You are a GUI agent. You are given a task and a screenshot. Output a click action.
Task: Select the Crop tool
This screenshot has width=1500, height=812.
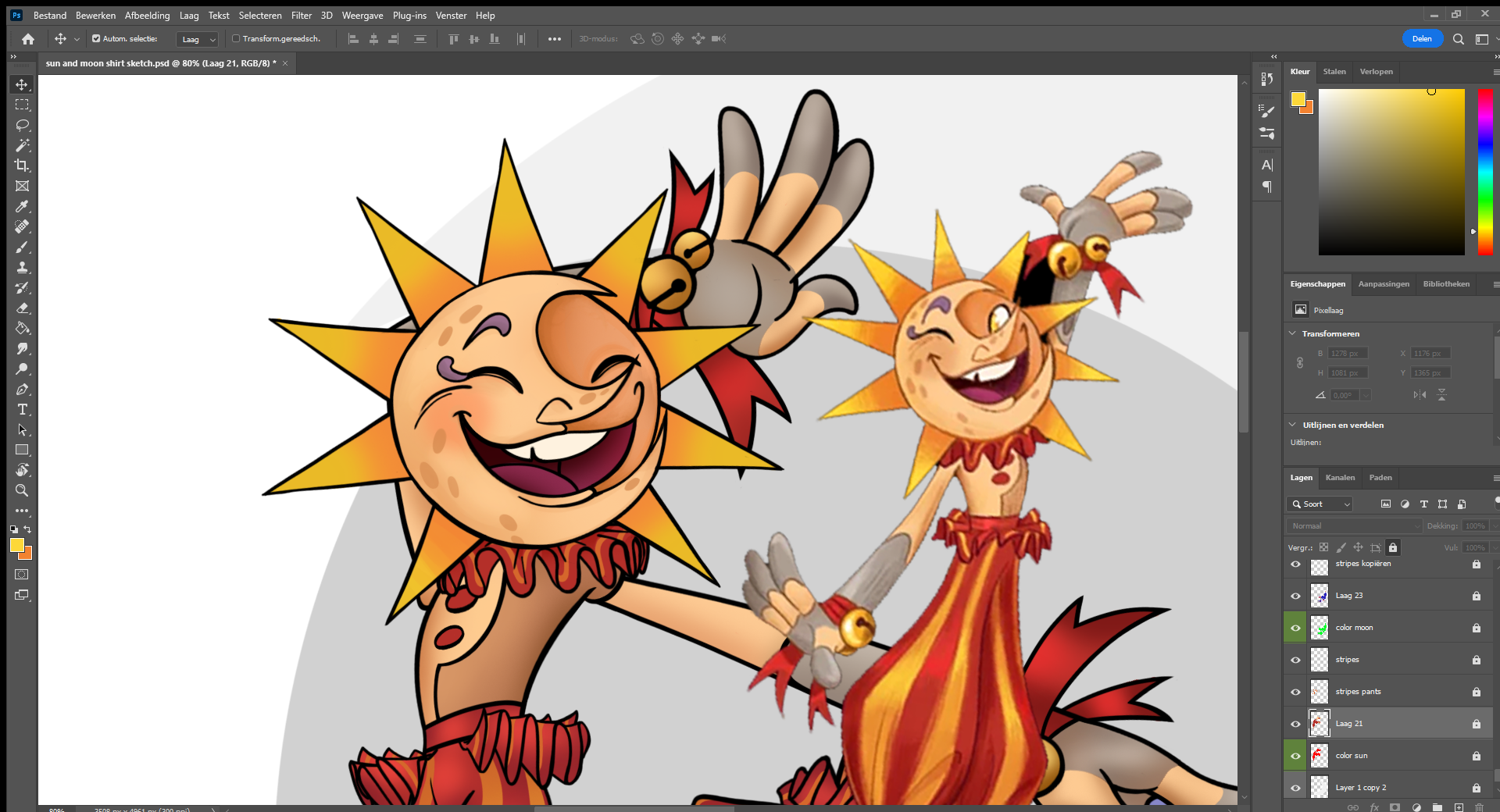(x=22, y=166)
